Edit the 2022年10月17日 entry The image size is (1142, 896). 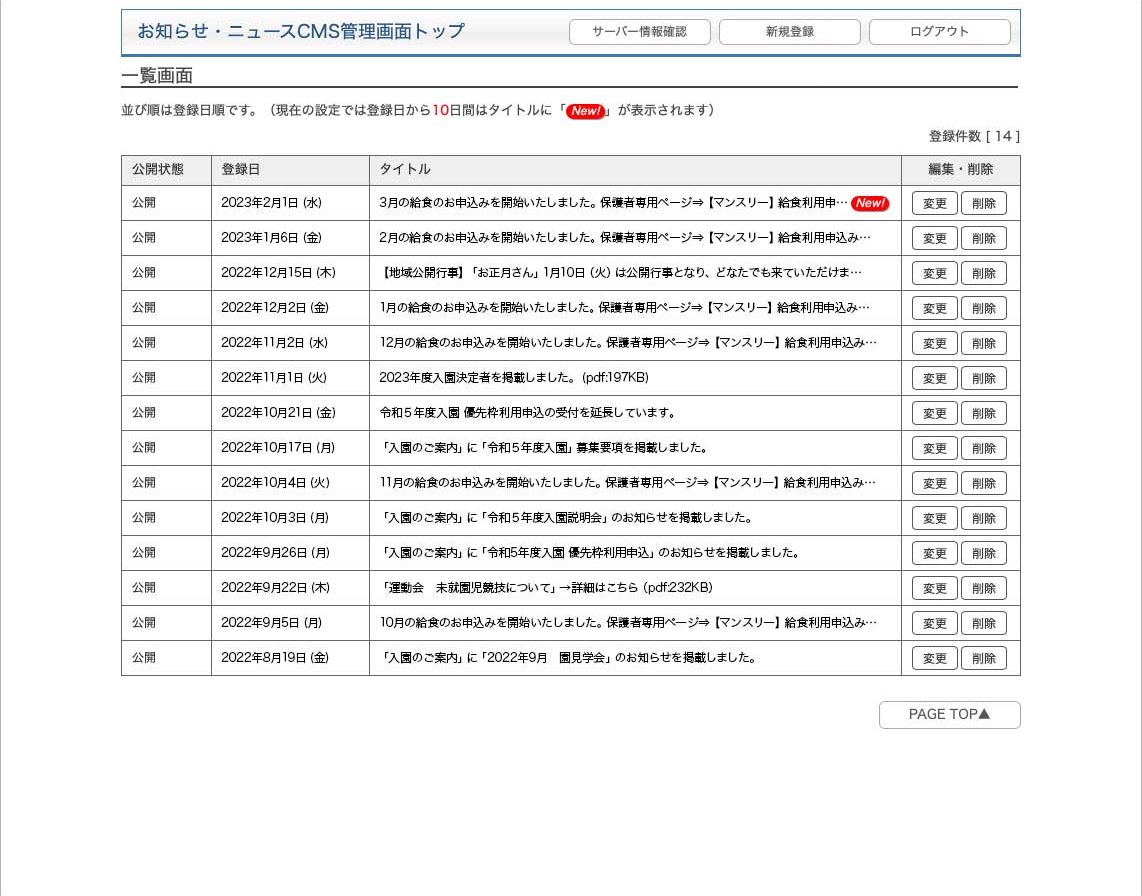point(934,448)
